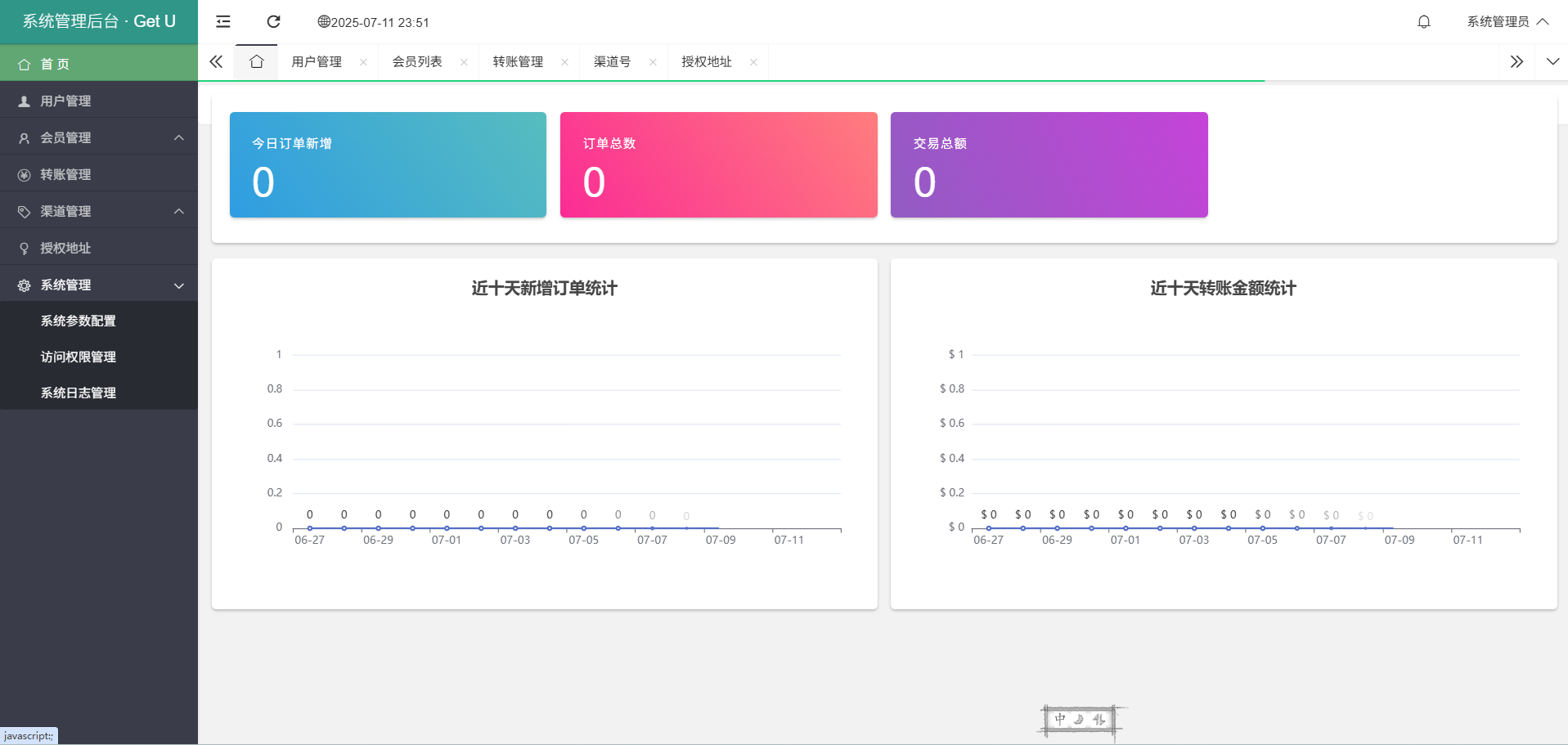Switch to the 会员列表 tab
The height and width of the screenshot is (745, 1568).
[417, 62]
